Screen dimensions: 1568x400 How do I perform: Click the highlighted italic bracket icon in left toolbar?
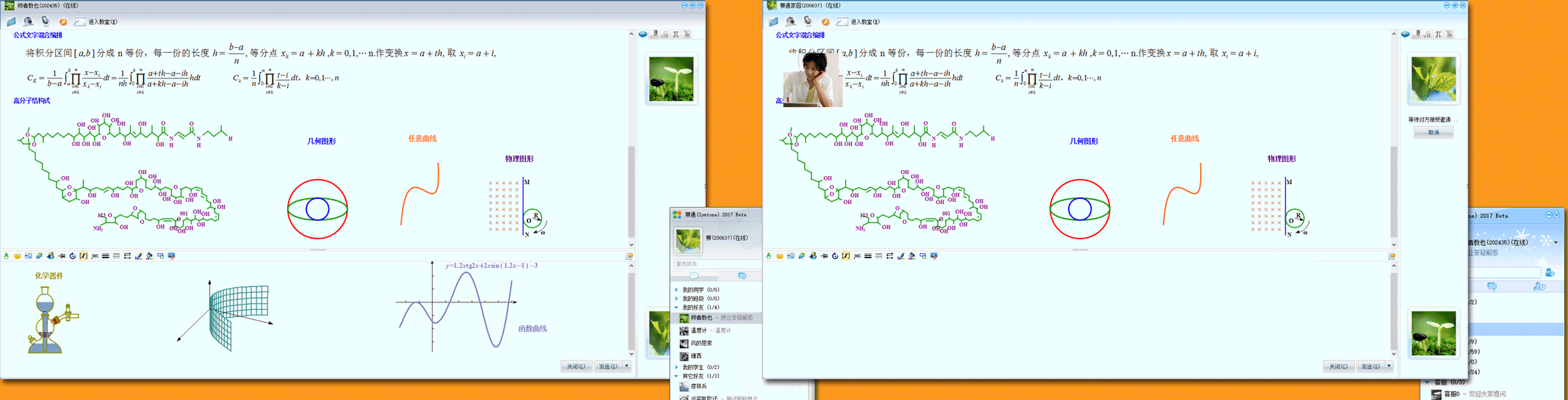click(83, 256)
